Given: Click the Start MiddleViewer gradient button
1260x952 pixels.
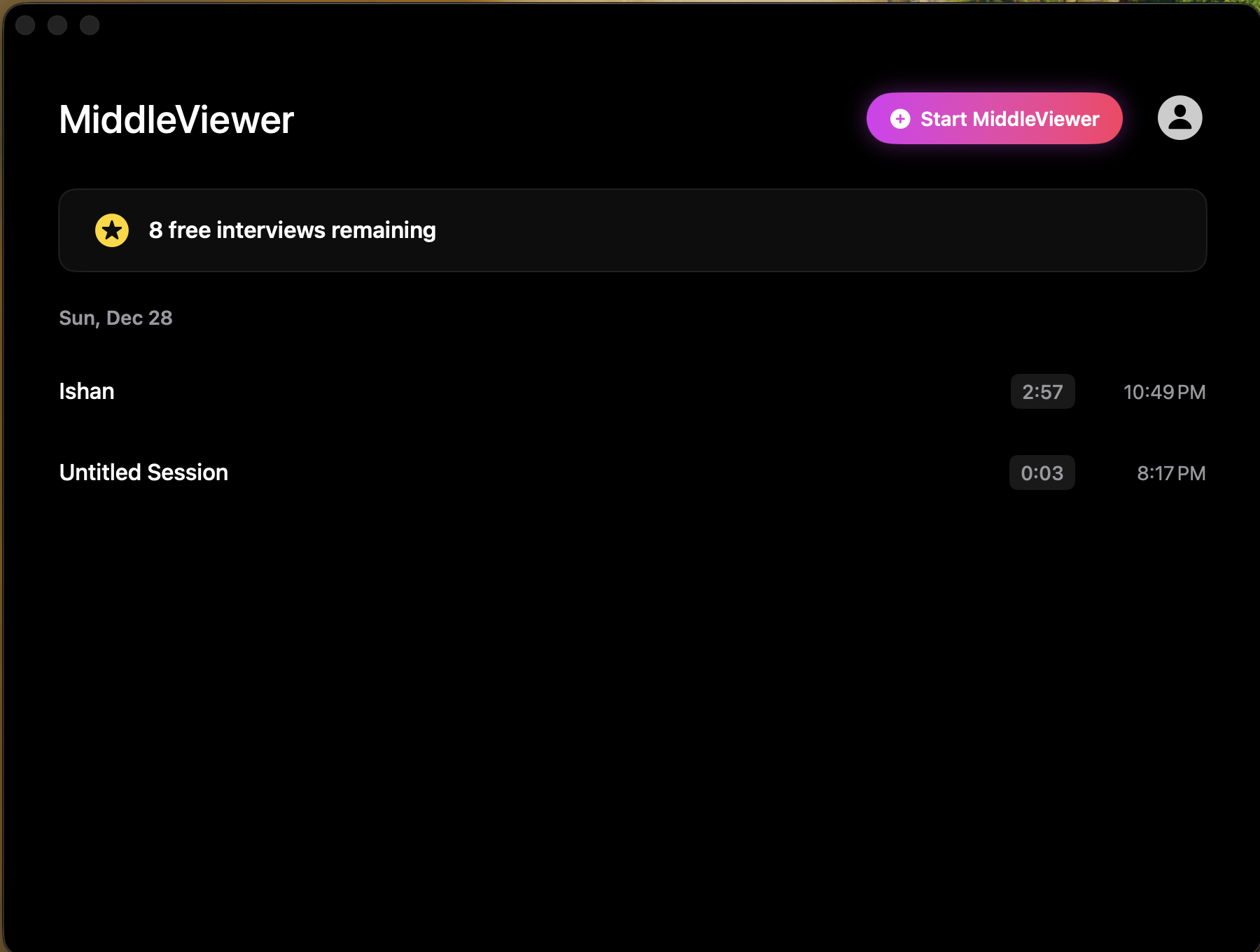Looking at the screenshot, I should pyautogui.click(x=994, y=118).
